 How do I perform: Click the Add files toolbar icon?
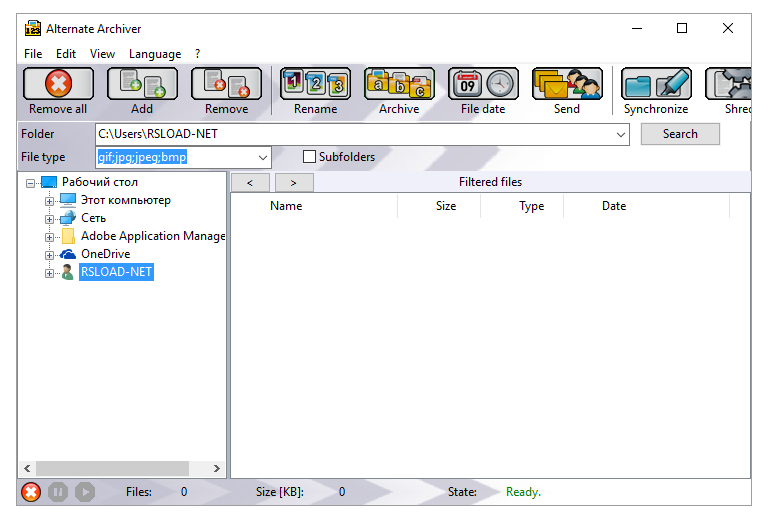[x=142, y=84]
